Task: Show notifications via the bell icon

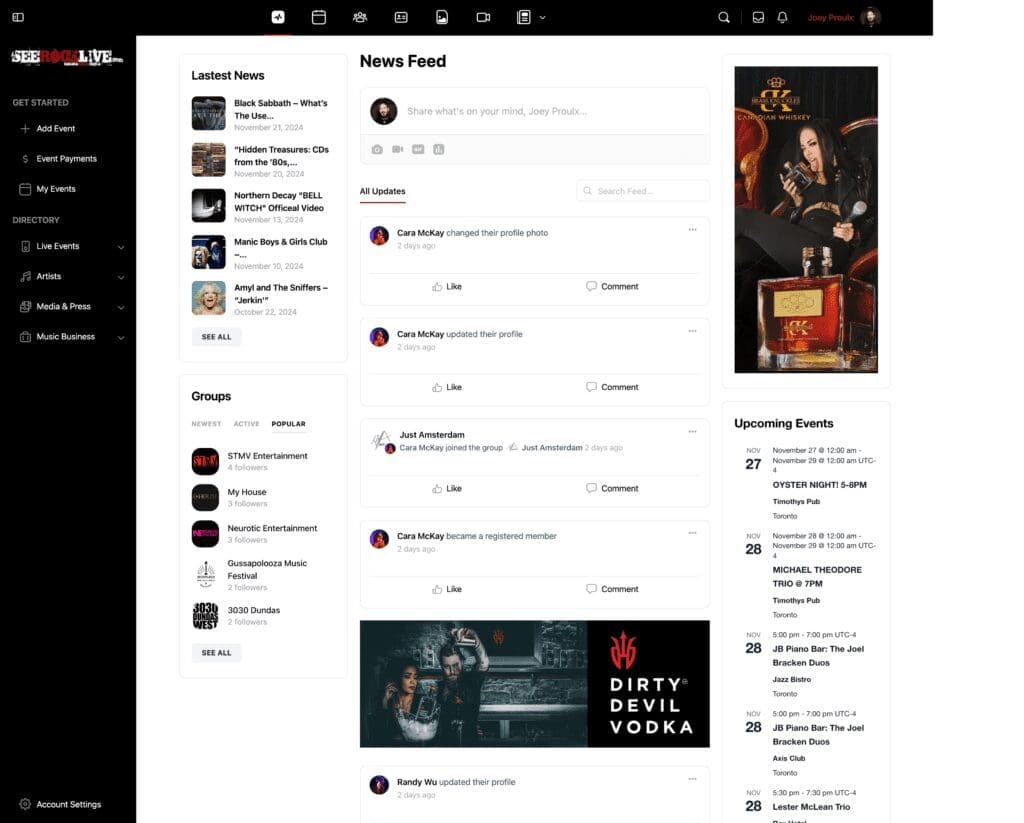Action: click(x=782, y=17)
